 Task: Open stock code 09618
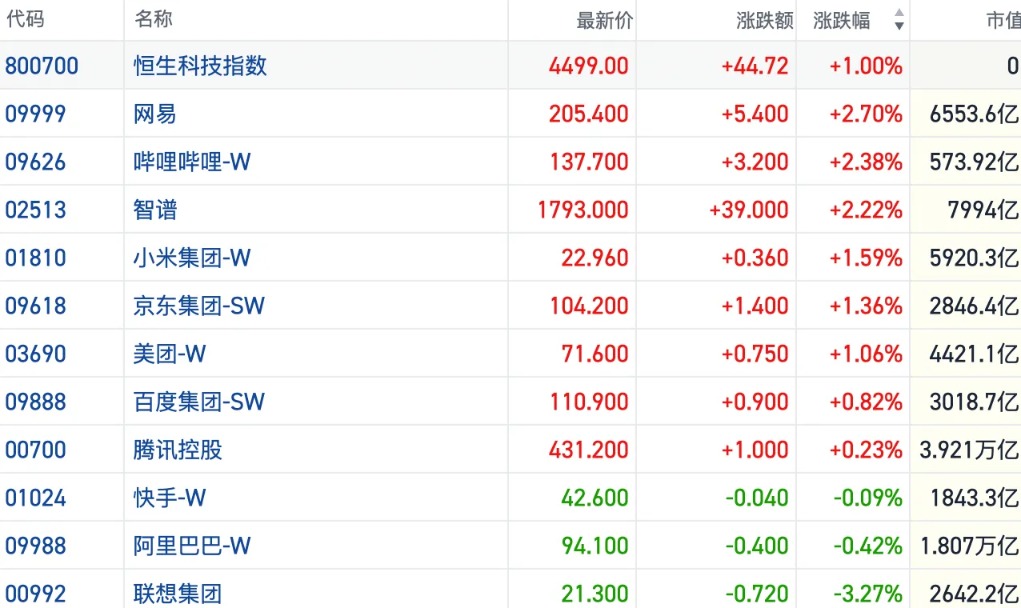click(36, 306)
